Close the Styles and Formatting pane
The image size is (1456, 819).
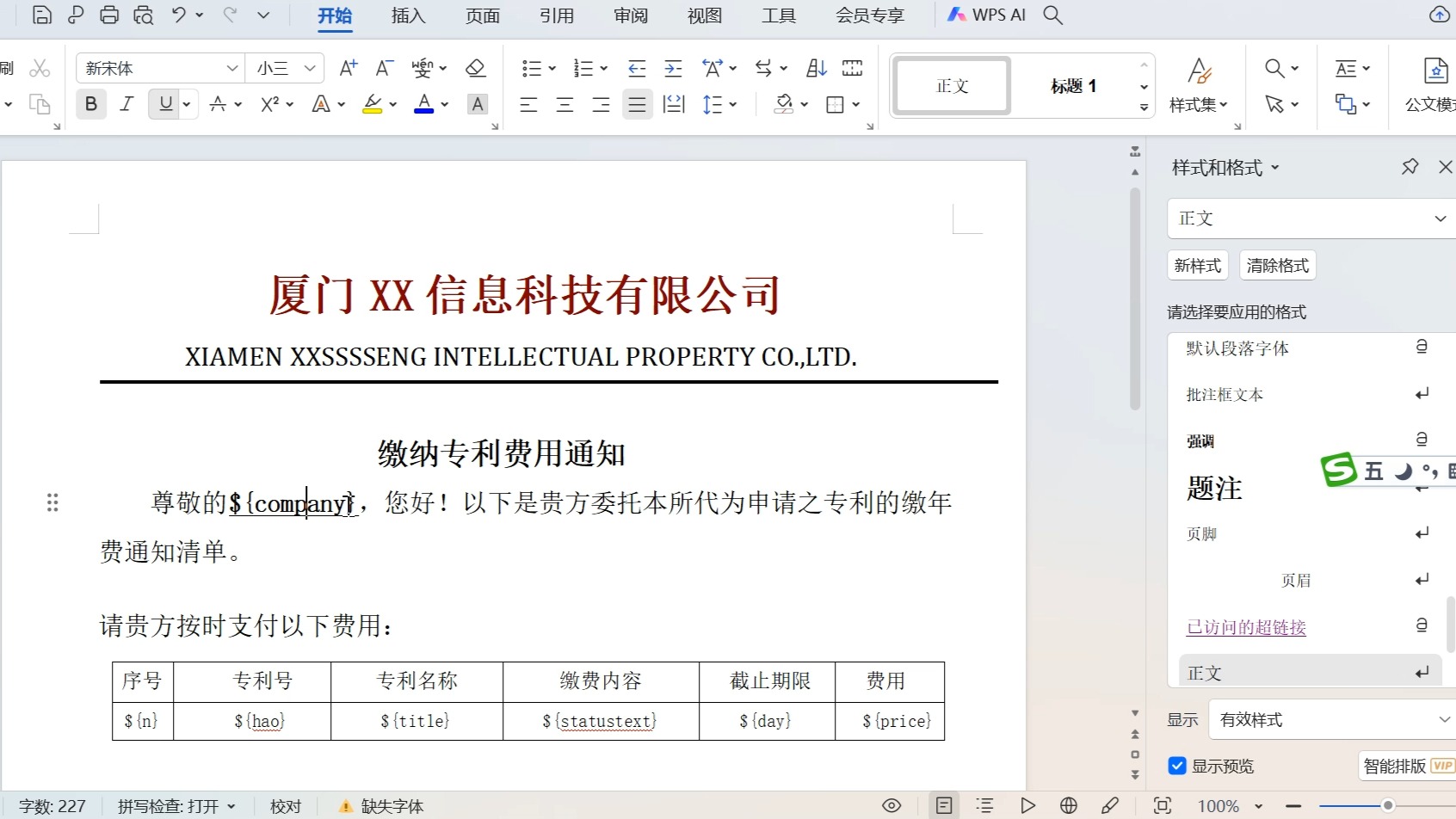pyautogui.click(x=1446, y=167)
